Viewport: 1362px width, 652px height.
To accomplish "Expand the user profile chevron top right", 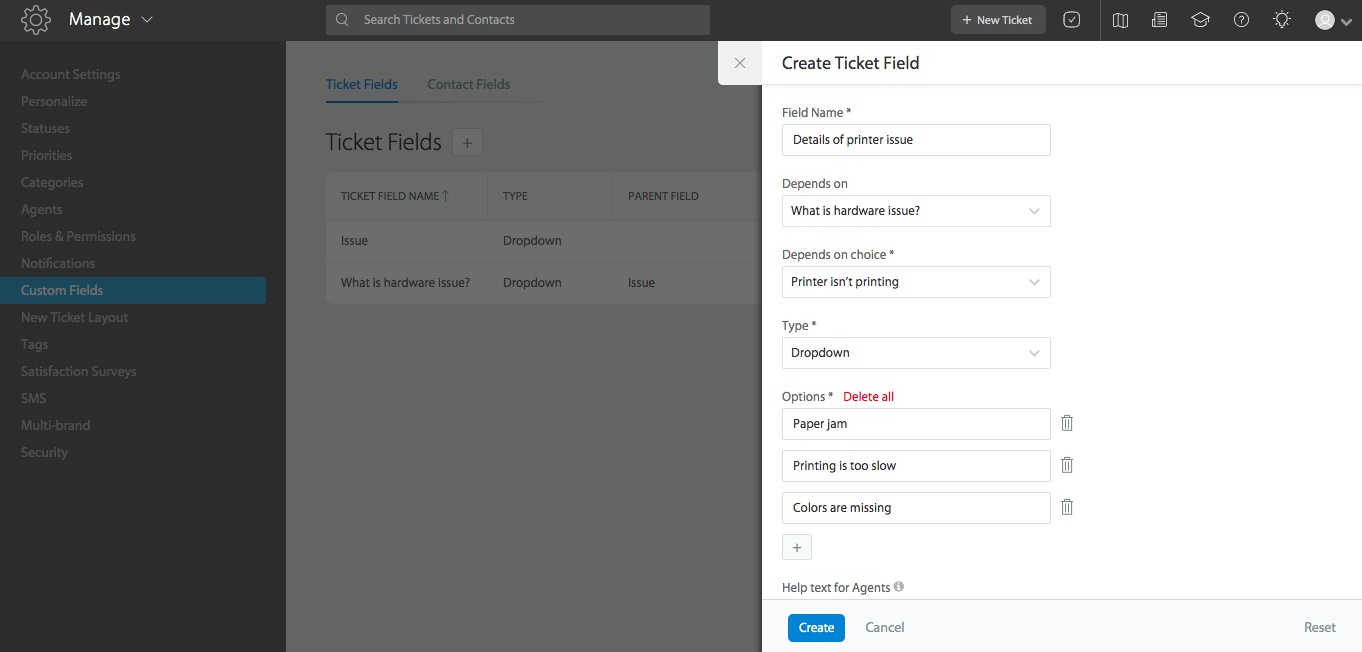I will pos(1346,21).
